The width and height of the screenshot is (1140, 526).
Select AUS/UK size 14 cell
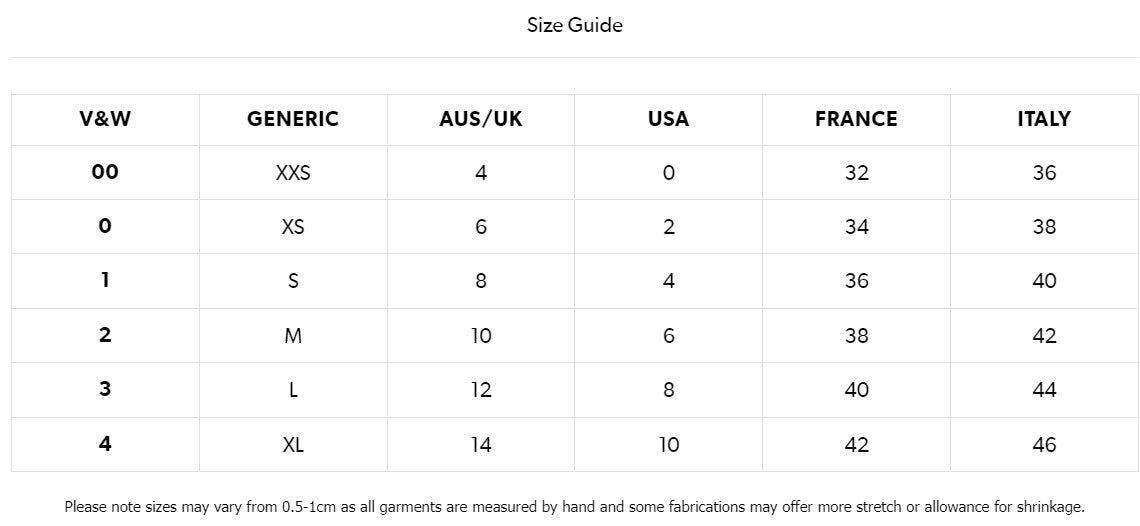coord(481,444)
